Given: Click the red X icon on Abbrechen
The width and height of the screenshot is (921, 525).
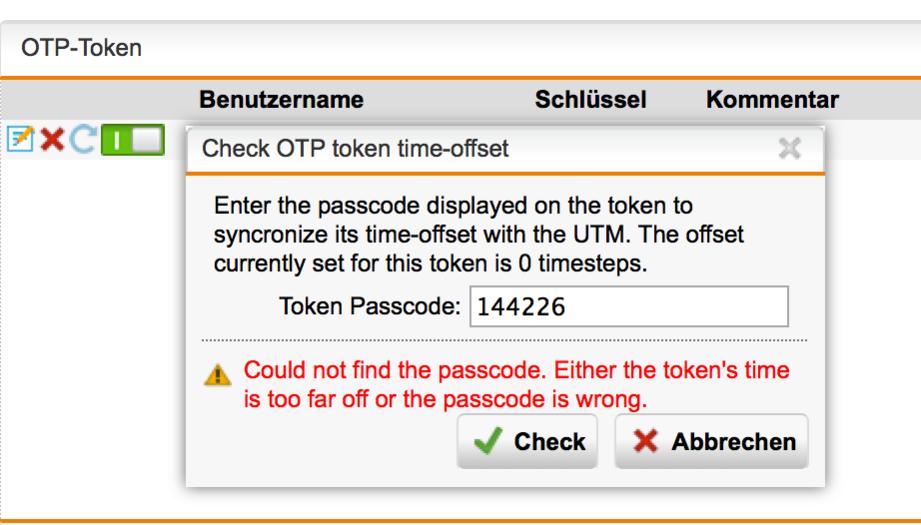Looking at the screenshot, I should pyautogui.click(x=646, y=441).
